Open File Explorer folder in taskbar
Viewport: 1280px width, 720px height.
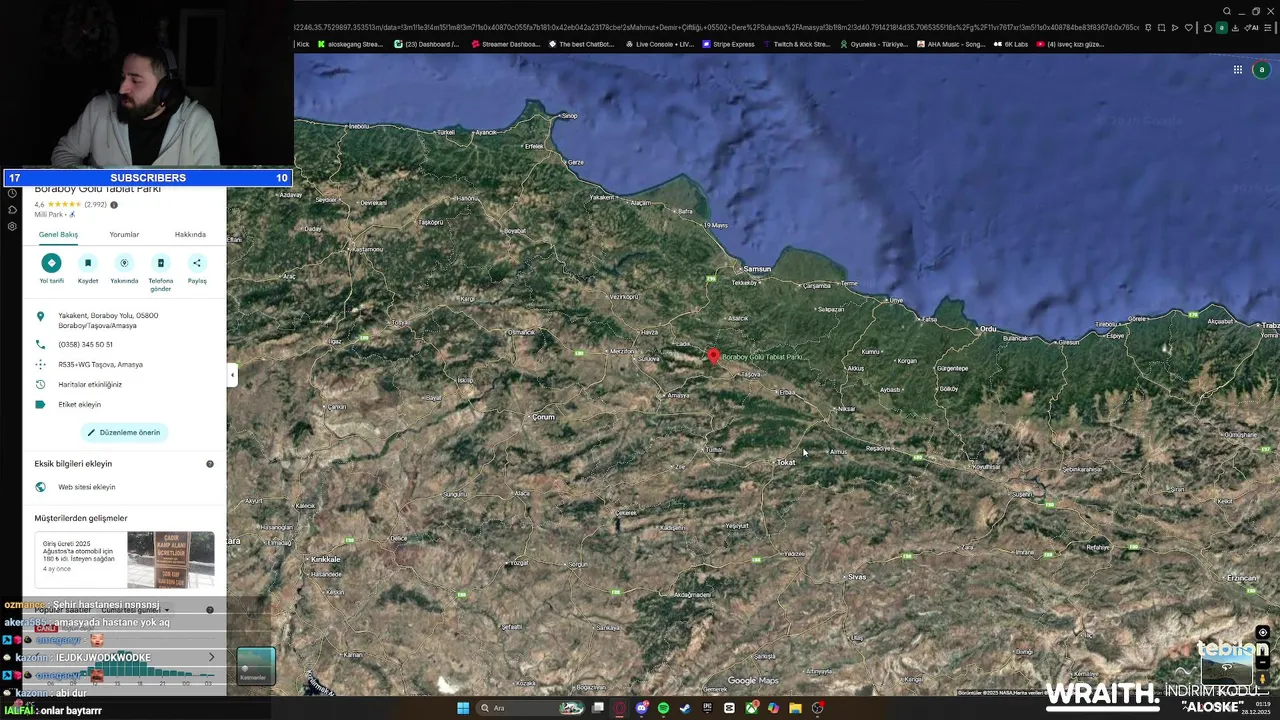[x=795, y=708]
